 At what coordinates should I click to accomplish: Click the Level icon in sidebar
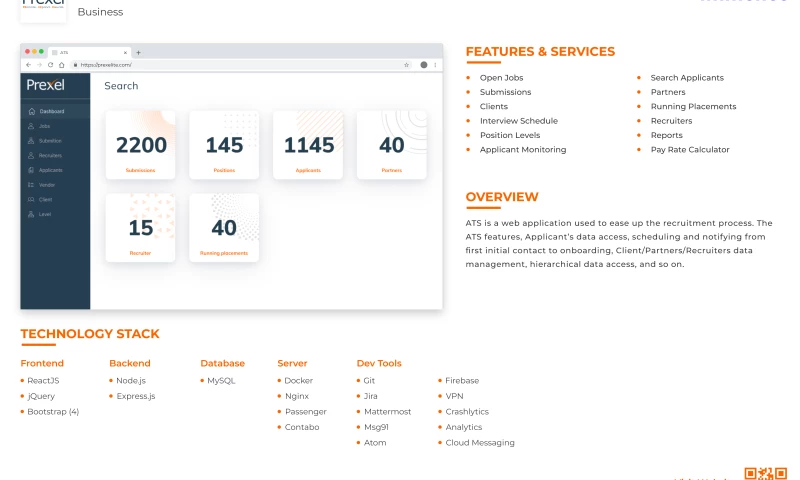tap(32, 214)
